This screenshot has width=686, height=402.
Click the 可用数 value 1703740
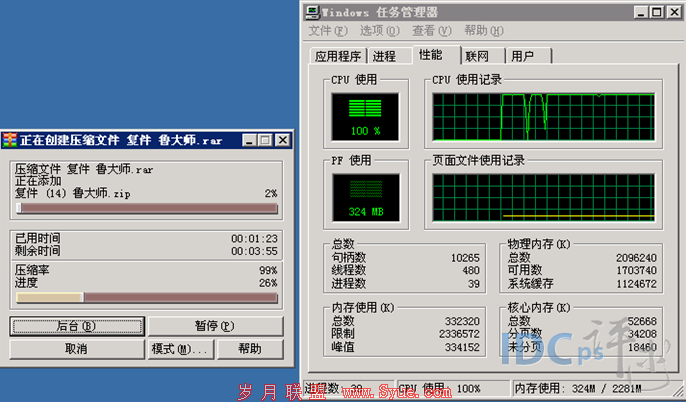[x=637, y=271]
